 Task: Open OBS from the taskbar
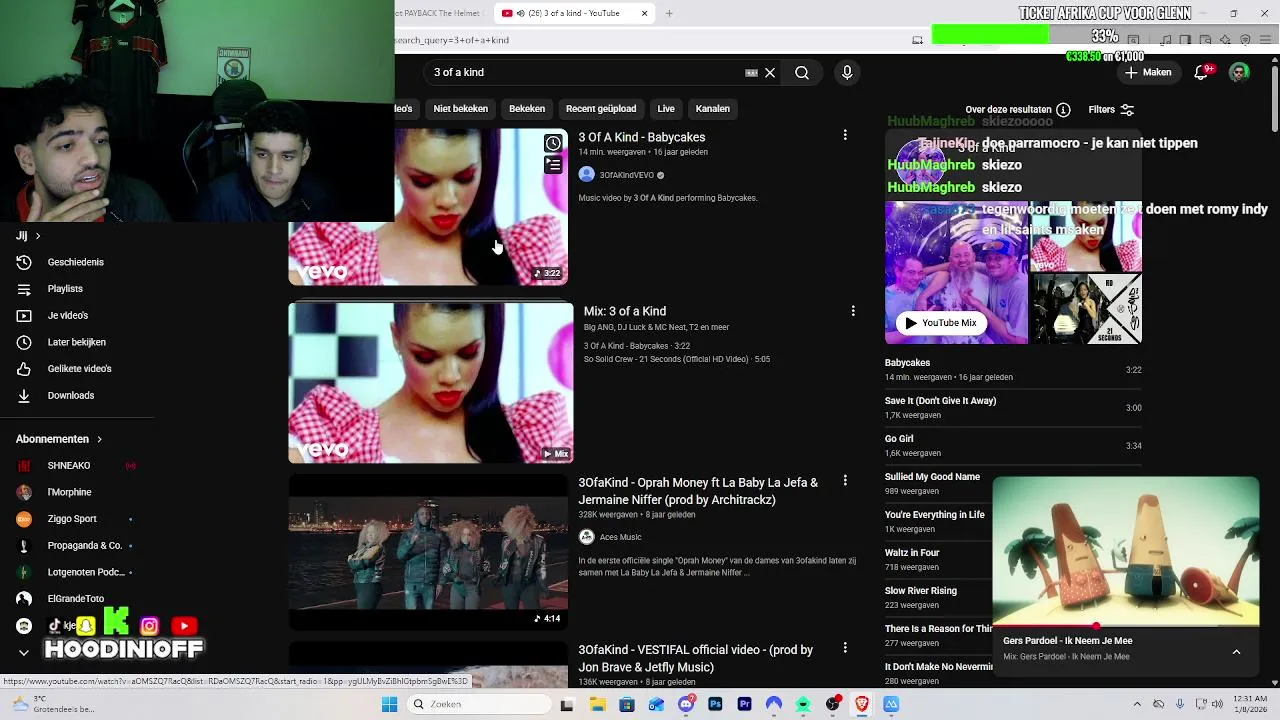tap(832, 704)
